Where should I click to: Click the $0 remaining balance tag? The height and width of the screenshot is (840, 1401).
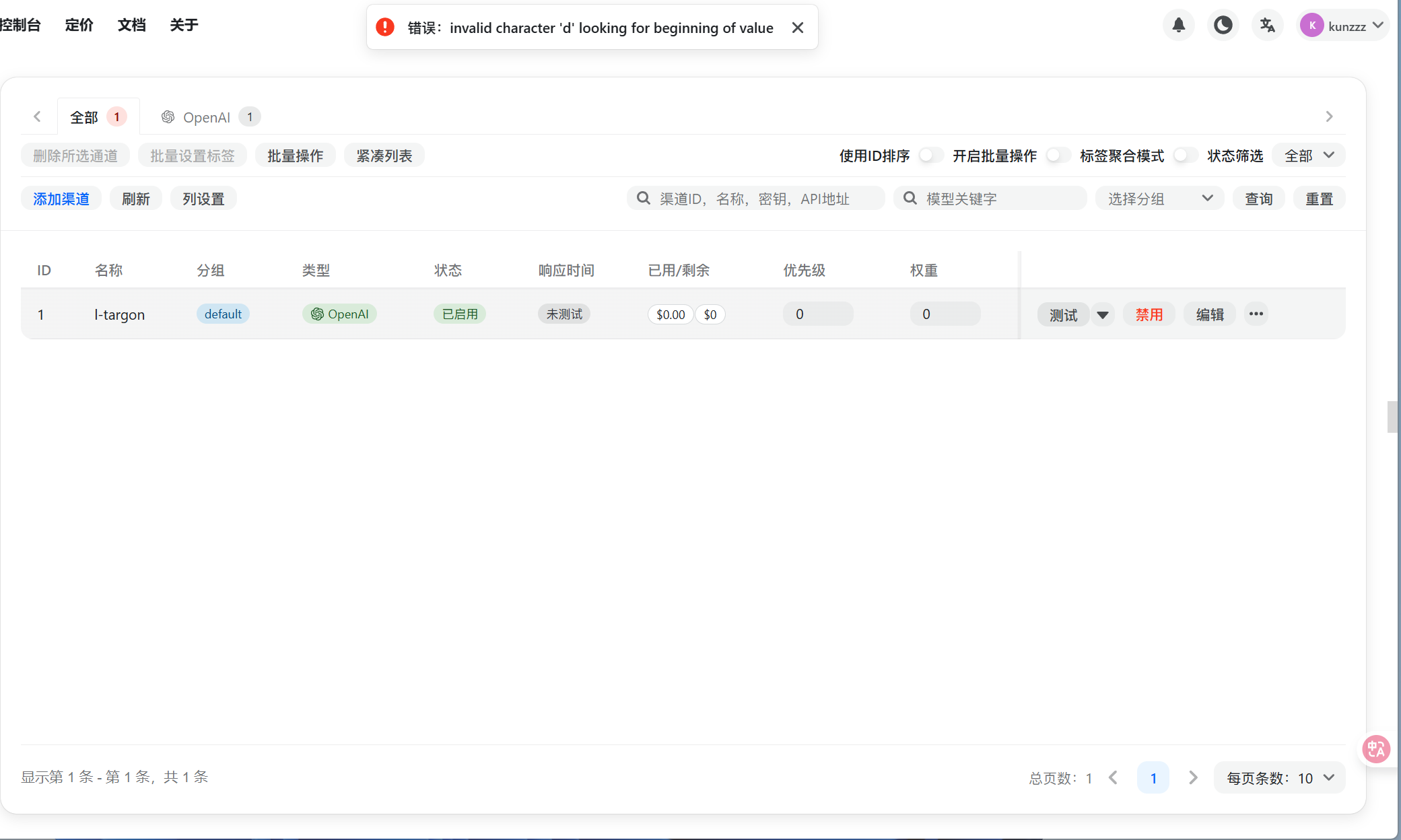pyautogui.click(x=710, y=314)
